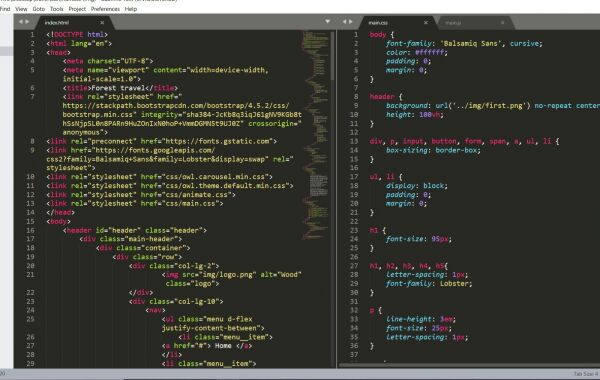Click the opening <nav> tag

[155, 310]
